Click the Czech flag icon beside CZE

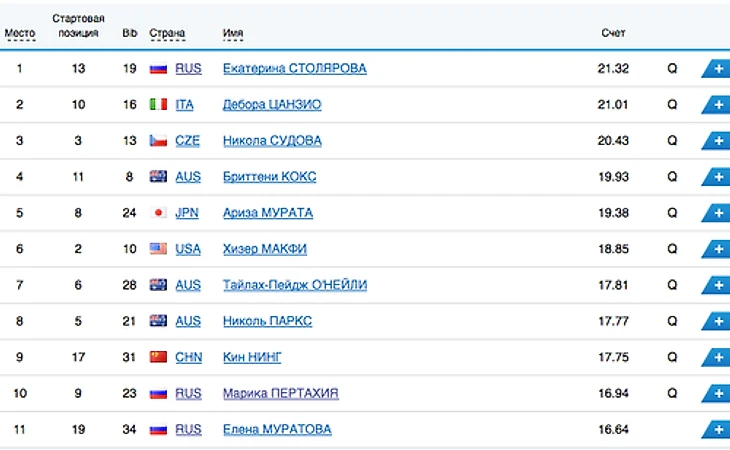coord(158,141)
